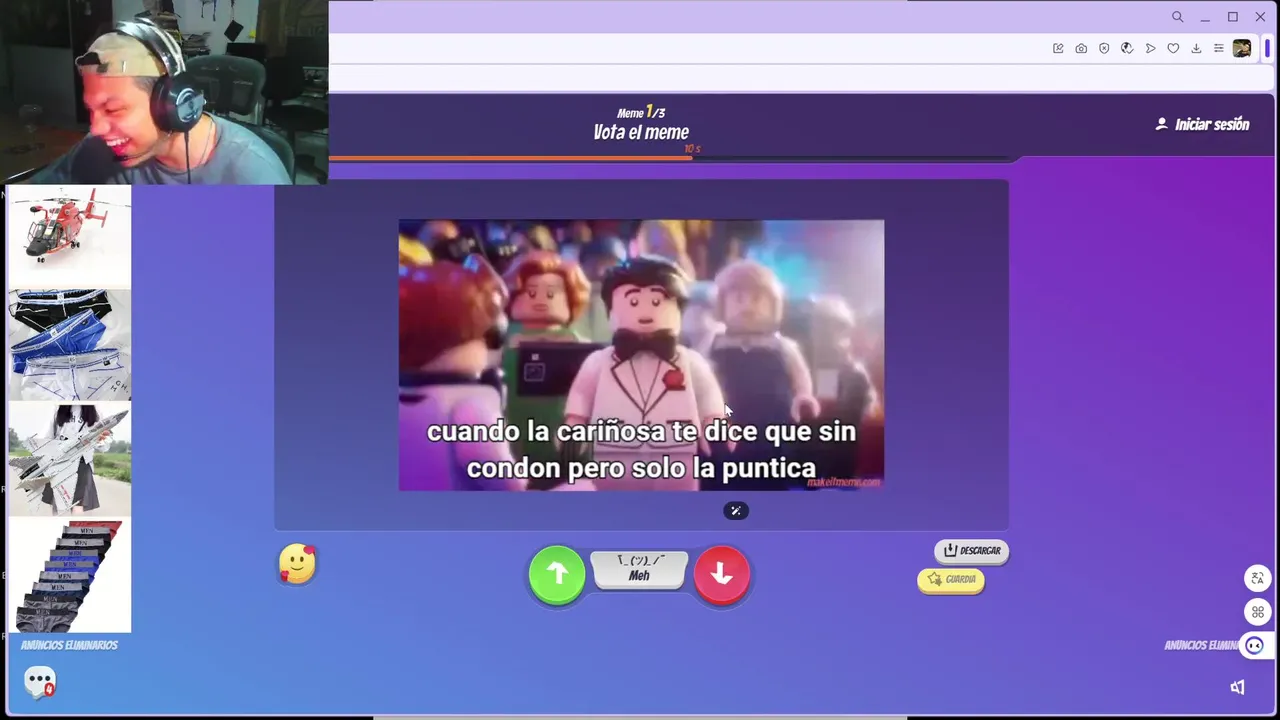This screenshot has width=1280, height=720.
Task: Click the Descargar download button
Action: [x=971, y=550]
